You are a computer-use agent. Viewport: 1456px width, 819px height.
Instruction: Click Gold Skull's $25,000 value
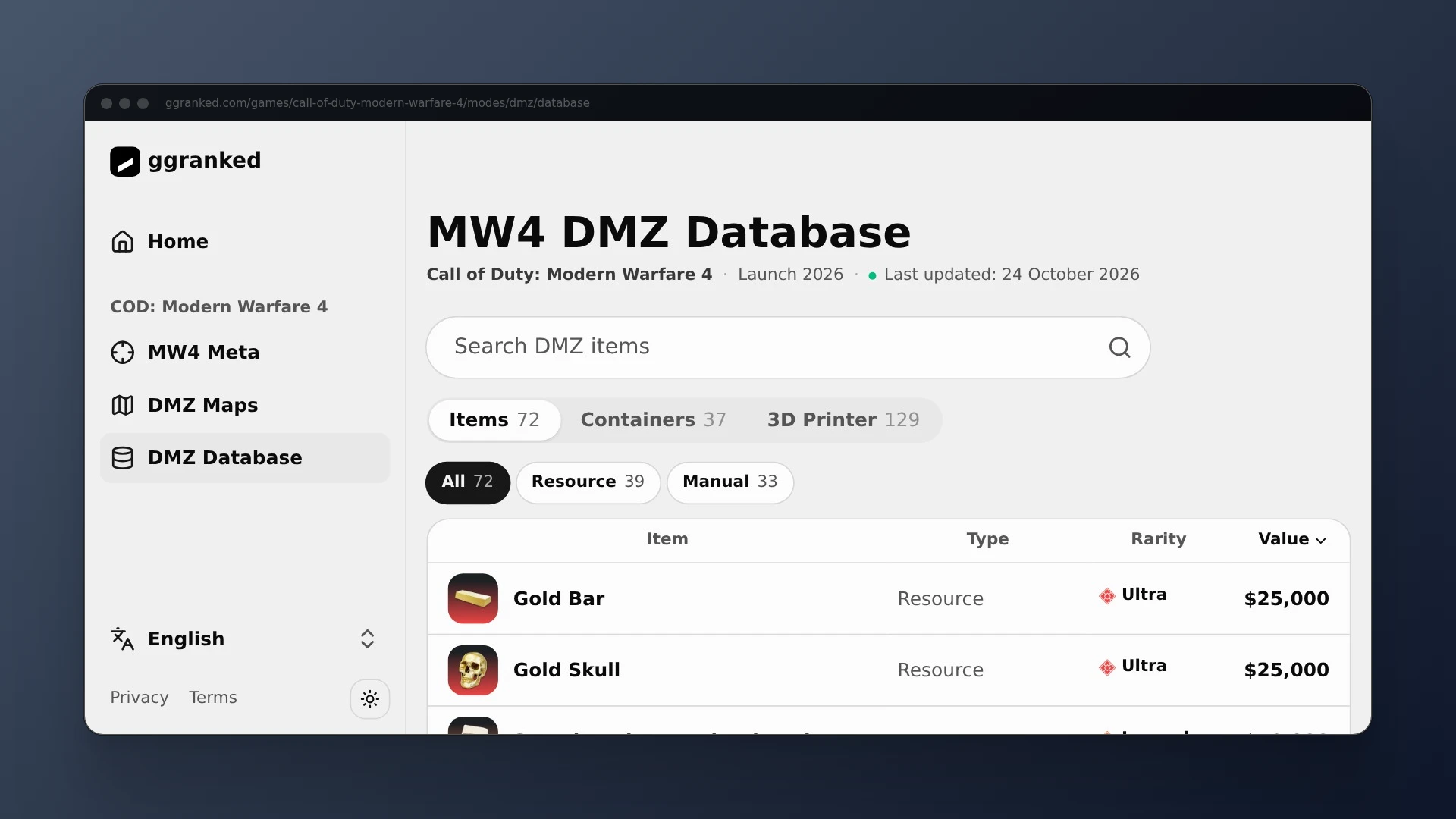[1286, 670]
